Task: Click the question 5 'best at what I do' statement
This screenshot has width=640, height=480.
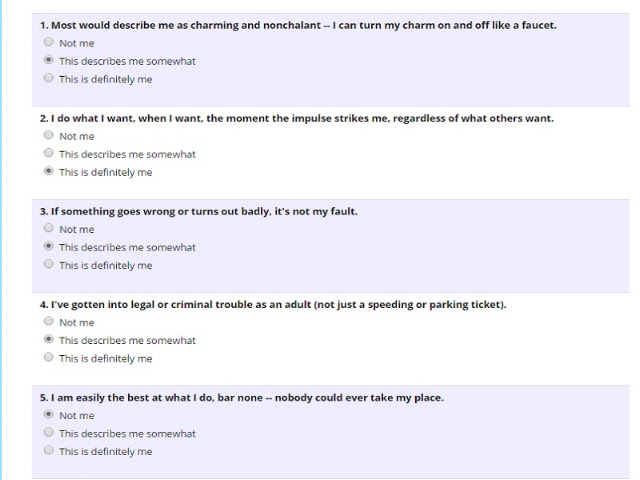Action: click(x=242, y=398)
